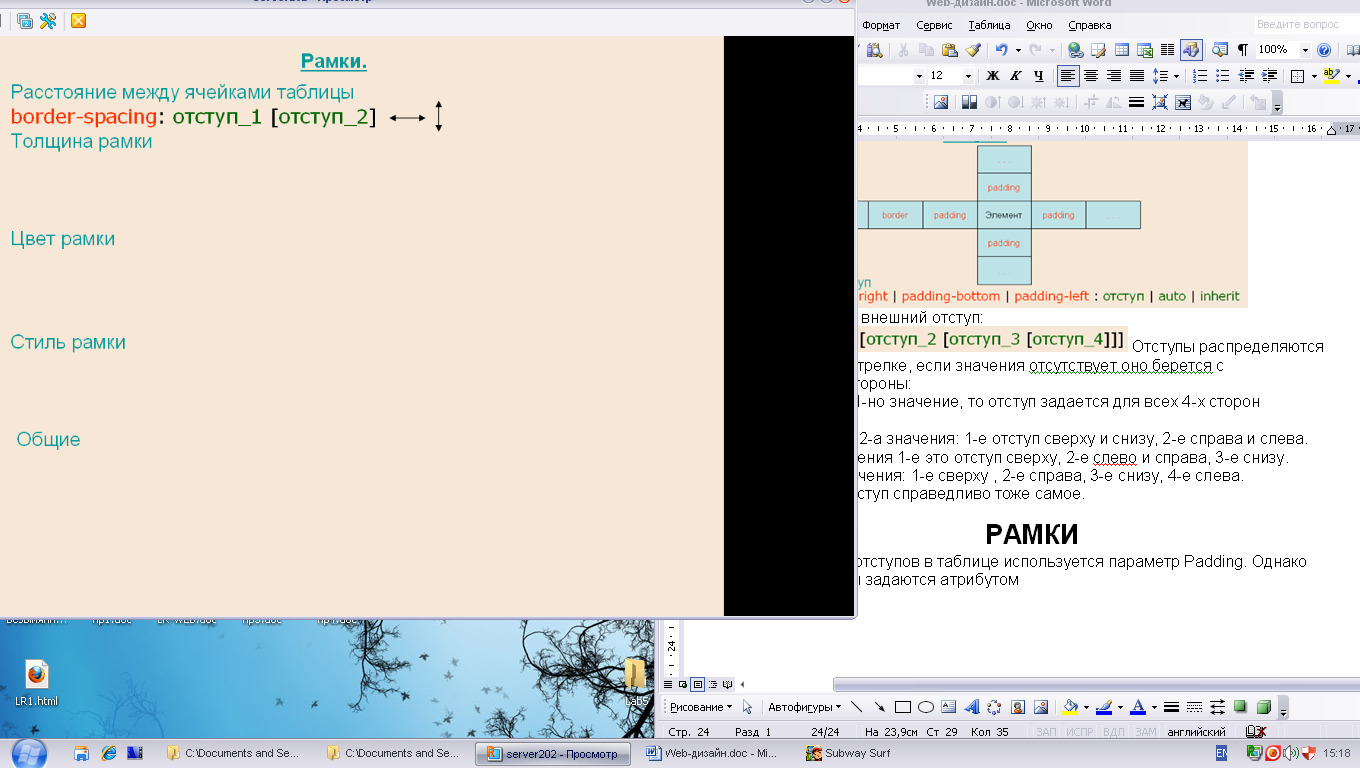Increase indent in Word toolbar
1360x768 pixels.
pos(1269,76)
